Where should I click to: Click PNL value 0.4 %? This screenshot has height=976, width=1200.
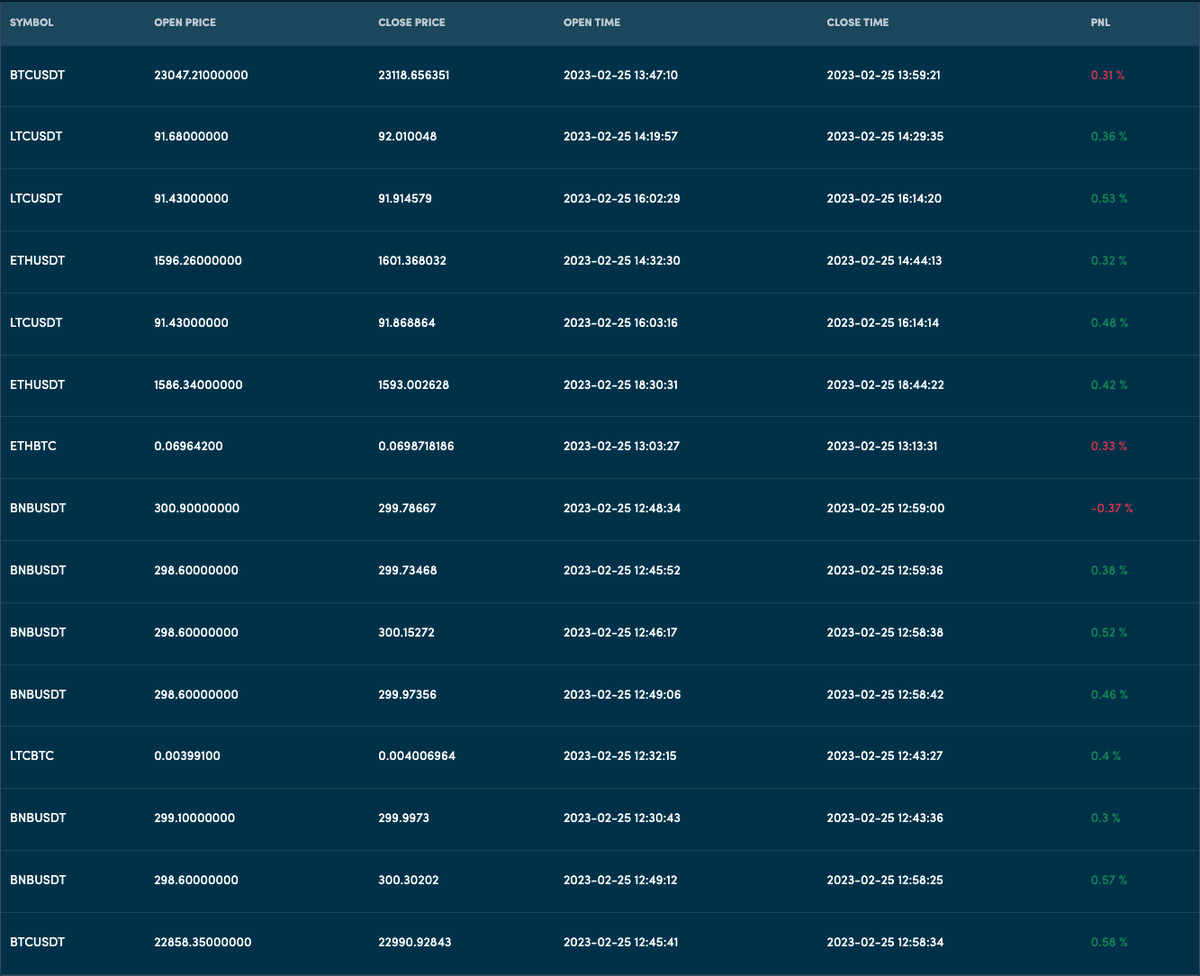[1106, 756]
